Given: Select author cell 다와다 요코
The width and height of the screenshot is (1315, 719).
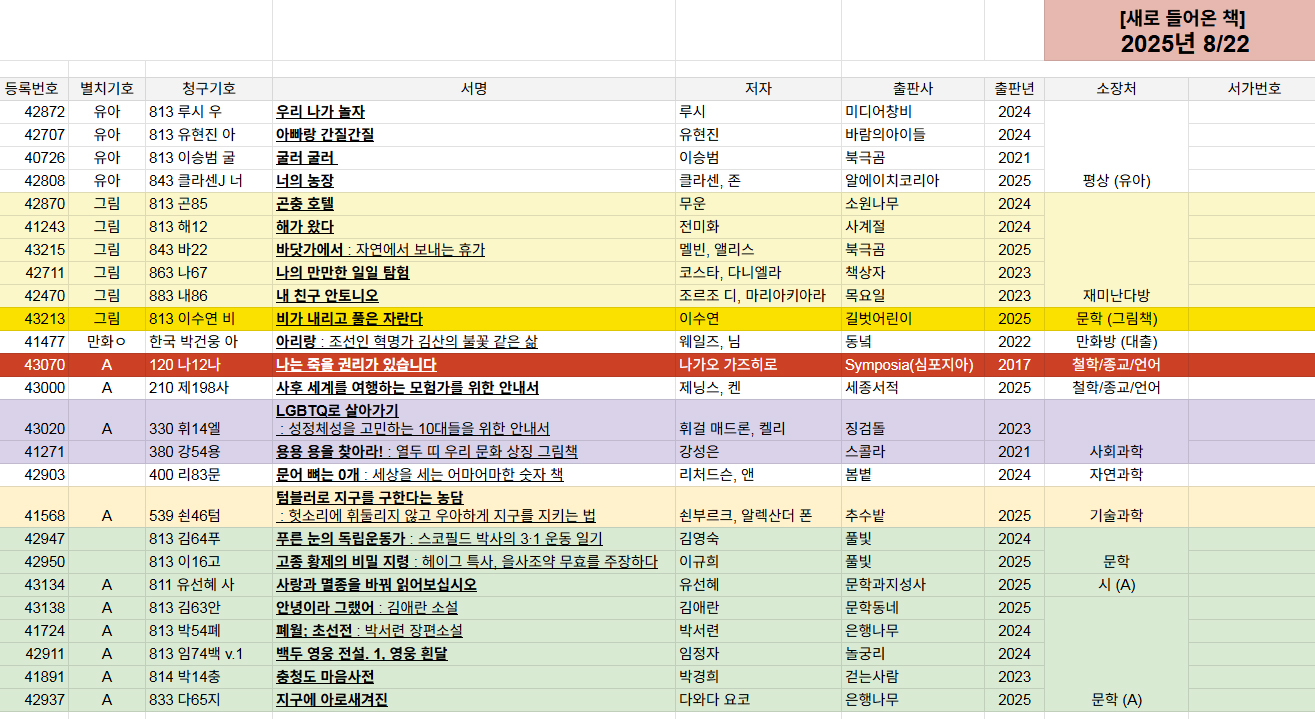Looking at the screenshot, I should pyautogui.click(x=758, y=700).
